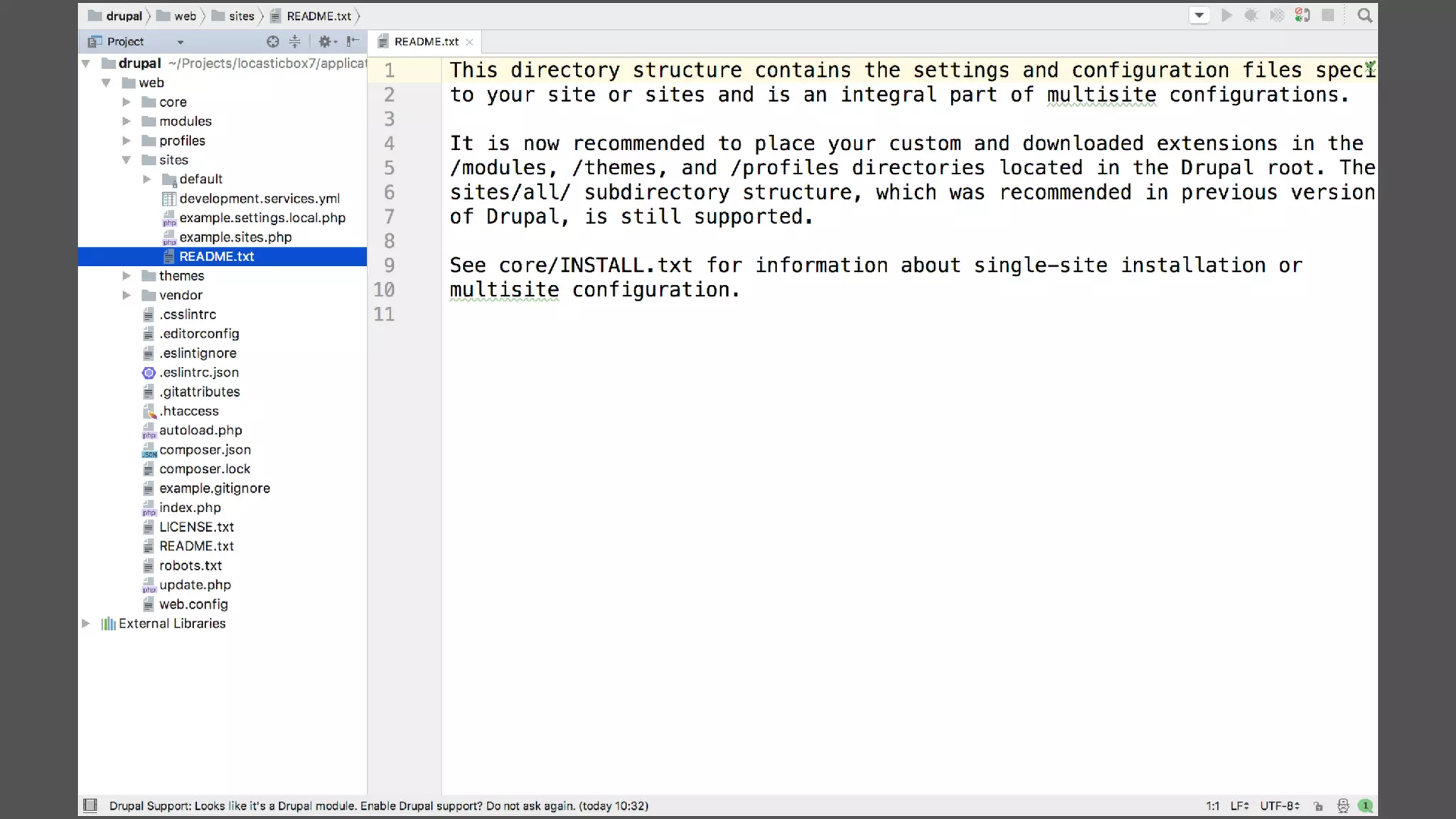1456x819 pixels.
Task: Open the Project panel gear settings
Action: coord(326,42)
